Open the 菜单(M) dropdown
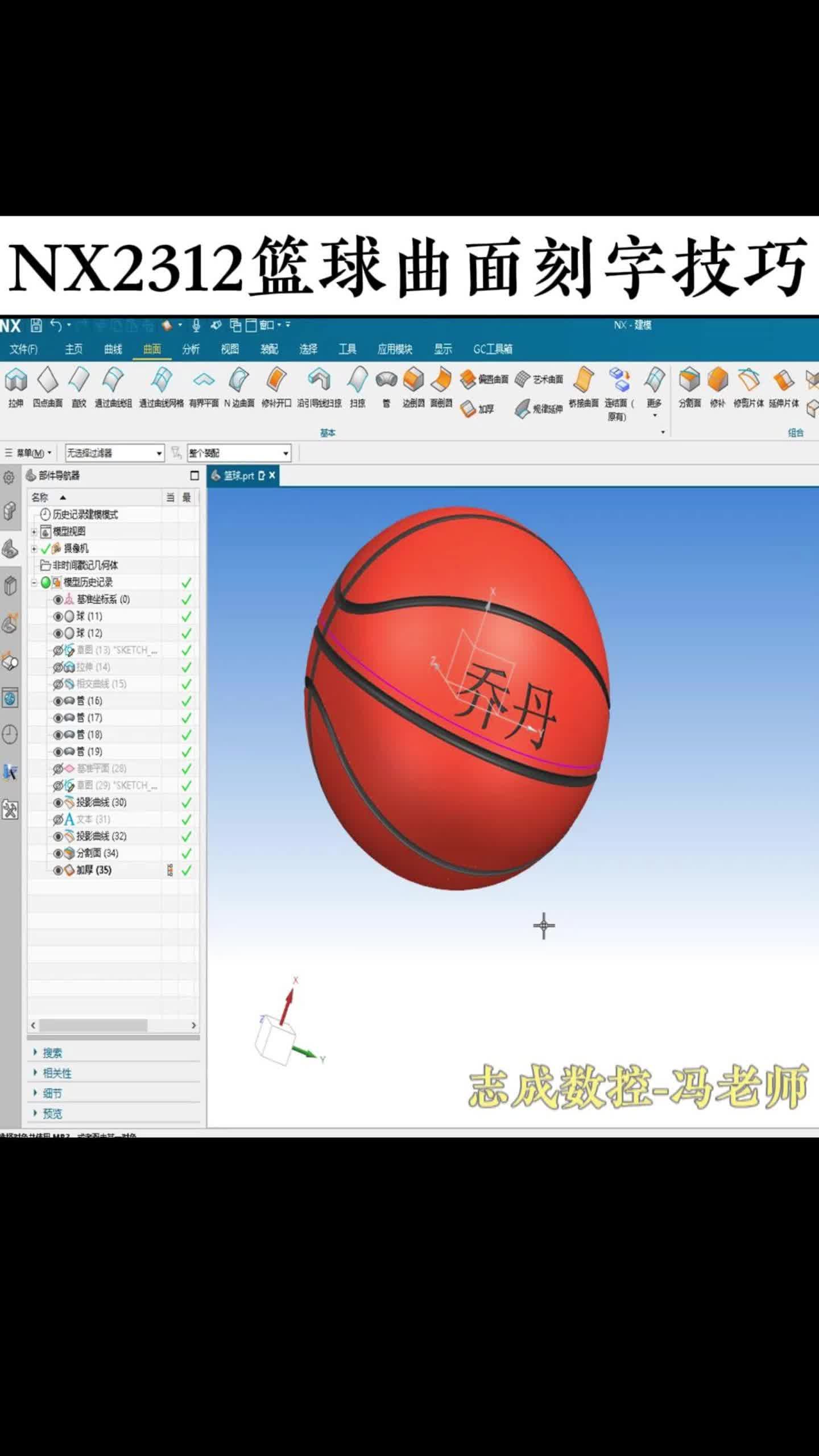 click(28, 453)
